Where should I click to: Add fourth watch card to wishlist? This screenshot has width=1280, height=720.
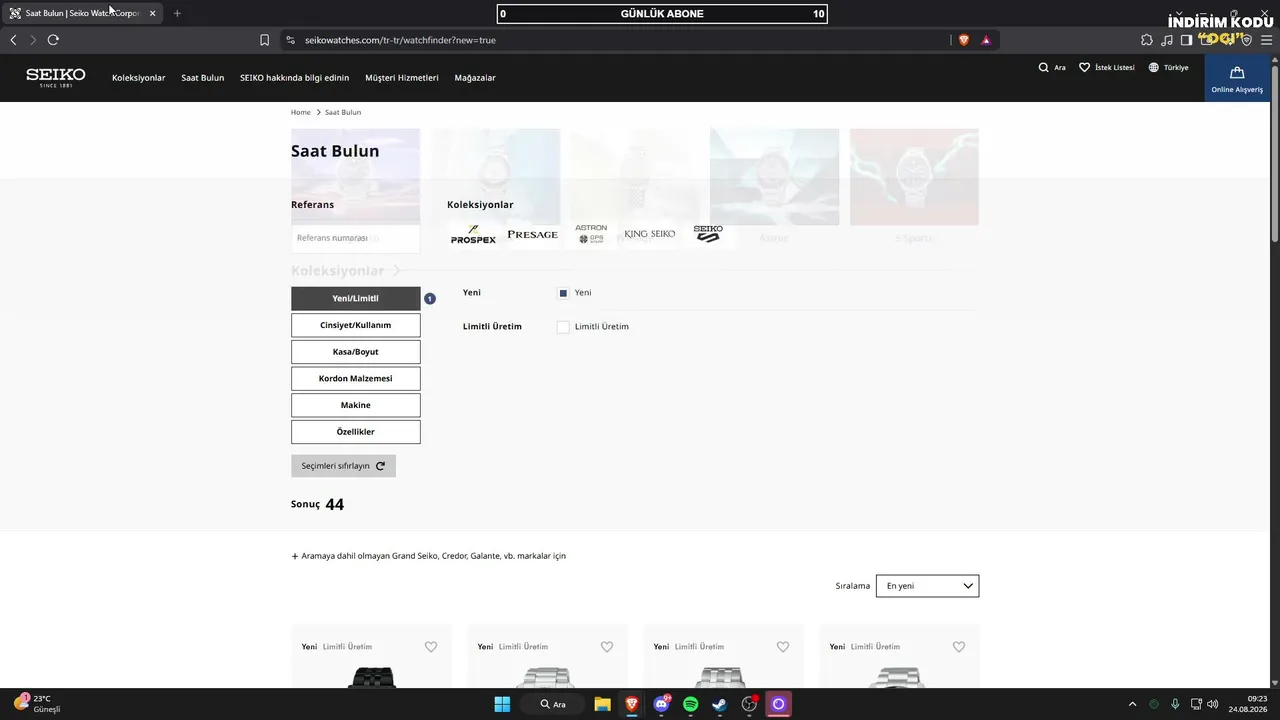pyautogui.click(x=959, y=647)
